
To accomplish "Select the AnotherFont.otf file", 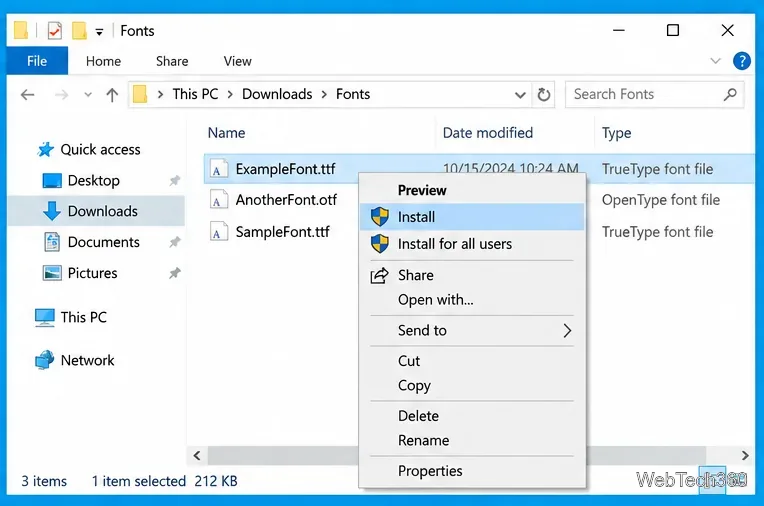I will [x=286, y=200].
